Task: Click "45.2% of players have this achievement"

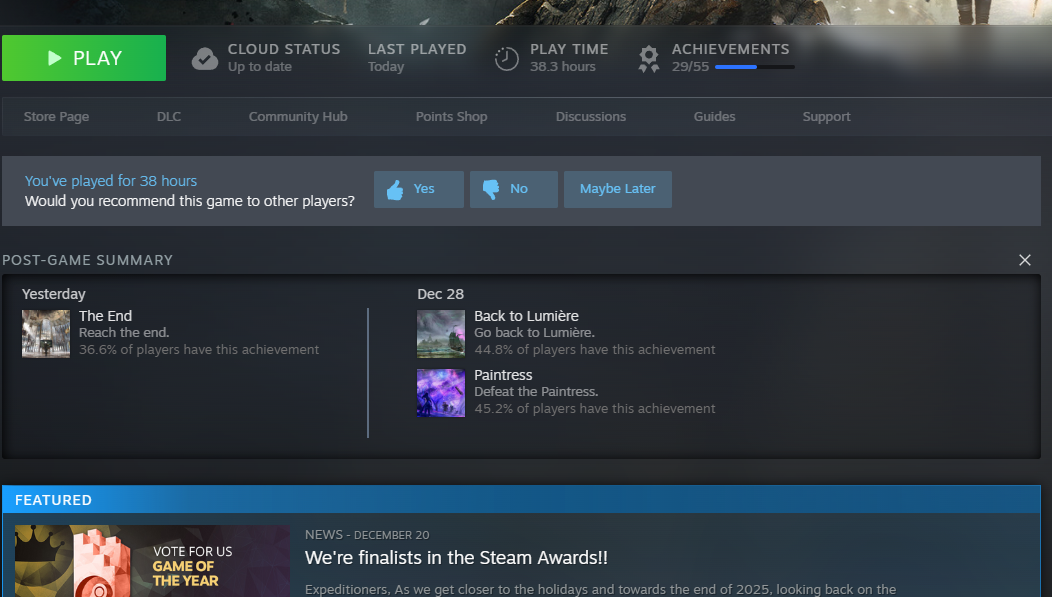Action: pos(594,409)
